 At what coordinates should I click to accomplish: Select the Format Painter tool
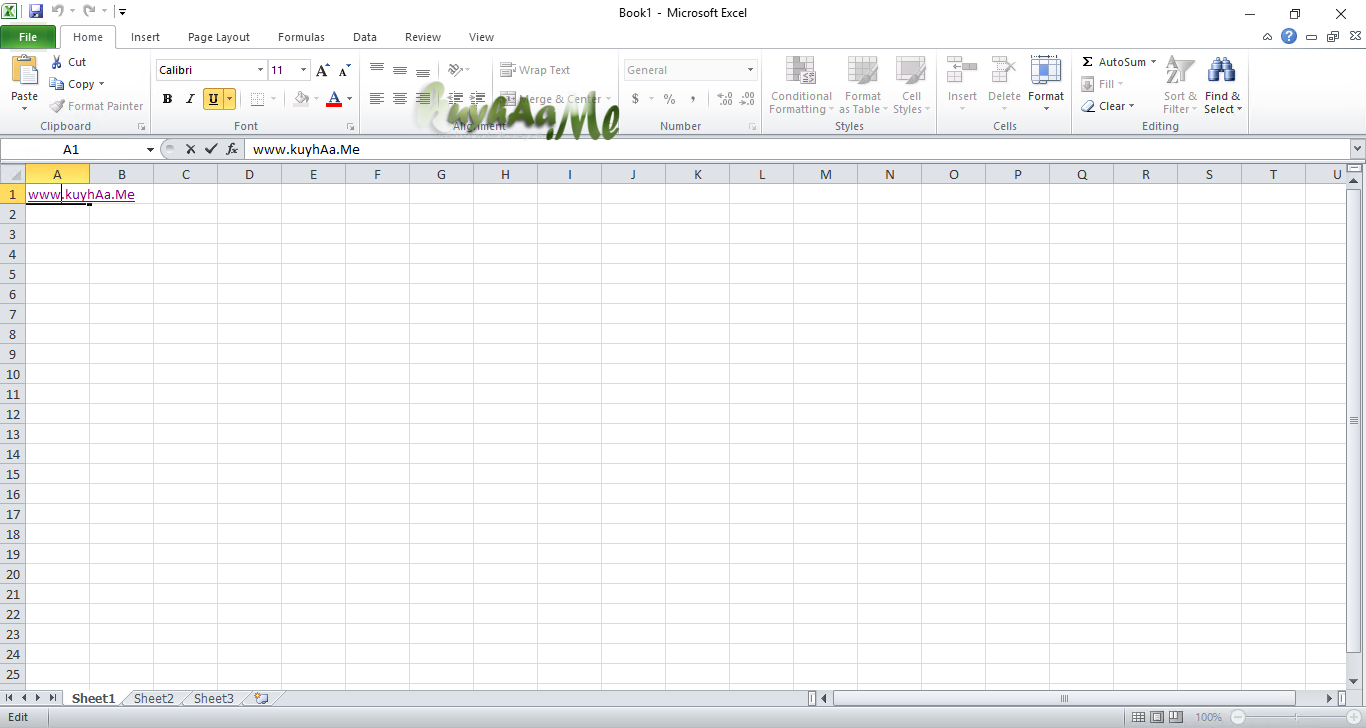click(96, 106)
